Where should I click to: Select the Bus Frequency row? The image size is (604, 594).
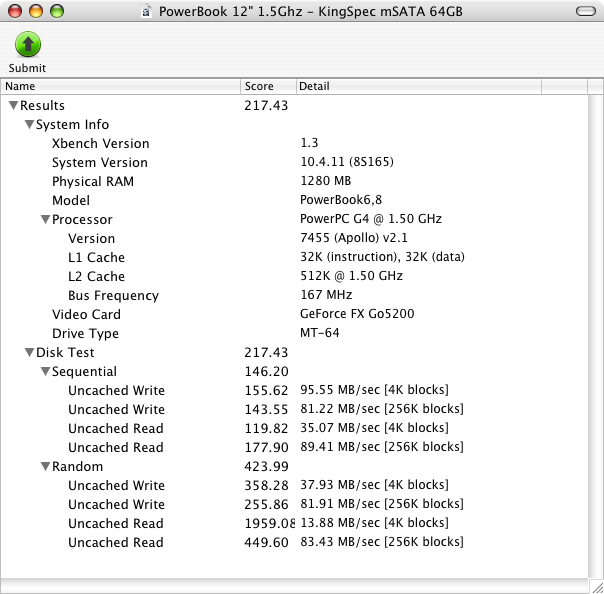(294, 295)
